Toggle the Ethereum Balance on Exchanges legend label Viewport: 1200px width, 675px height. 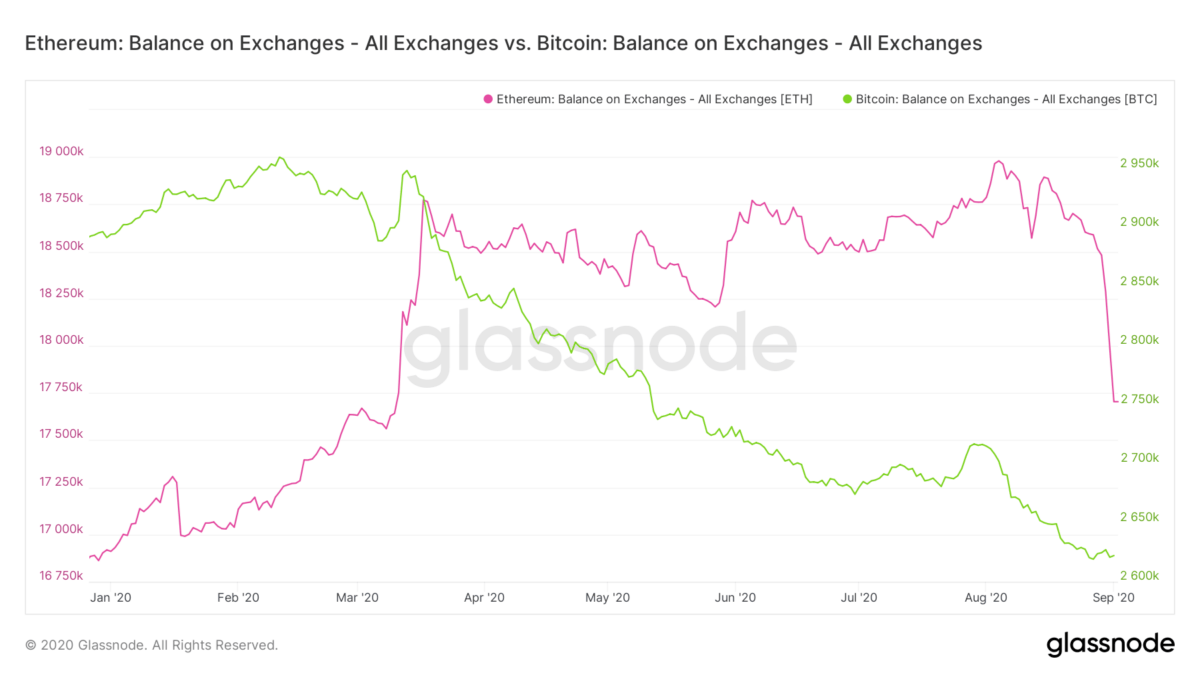pos(654,100)
